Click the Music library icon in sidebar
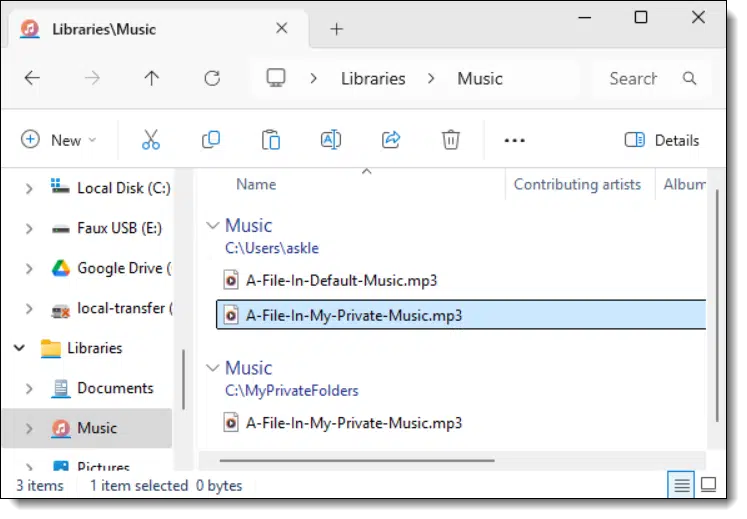This screenshot has width=747, height=519. pos(61,428)
